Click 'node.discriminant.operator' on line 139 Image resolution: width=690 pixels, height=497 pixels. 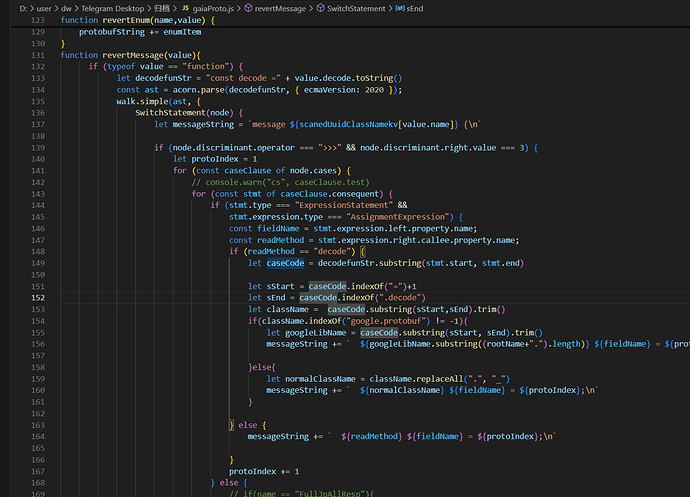233,147
